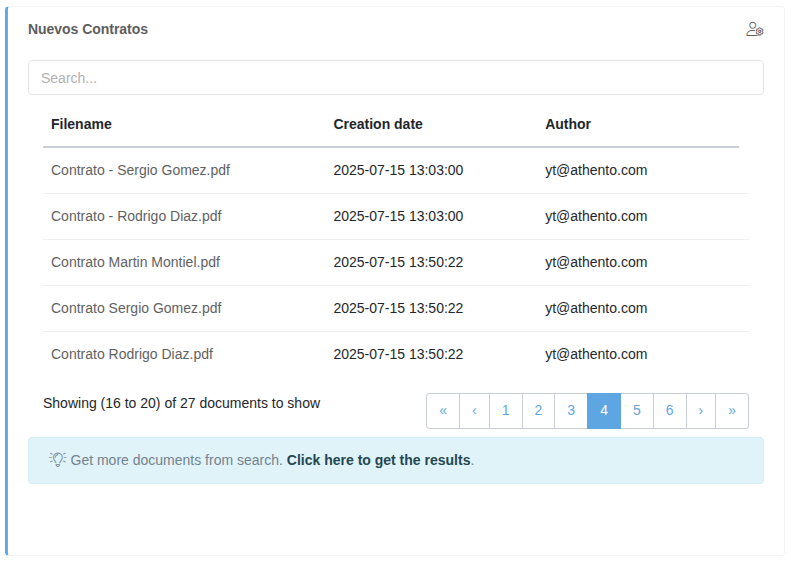Open Contrato - Rodrigo Diaz.pdf
Viewport: 791px width, 564px height.
pos(136,216)
